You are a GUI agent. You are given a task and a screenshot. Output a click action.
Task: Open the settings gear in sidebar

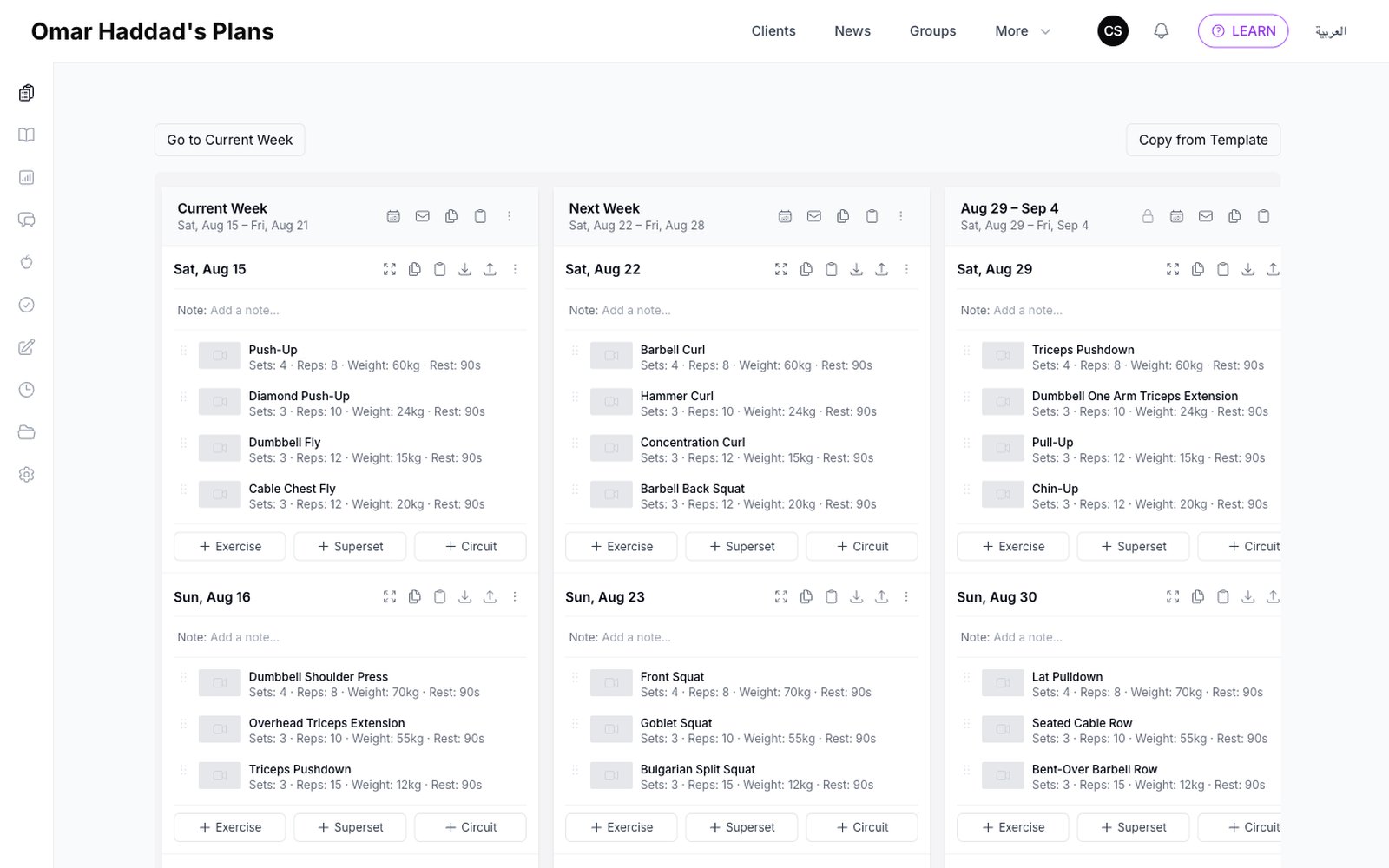click(x=27, y=475)
